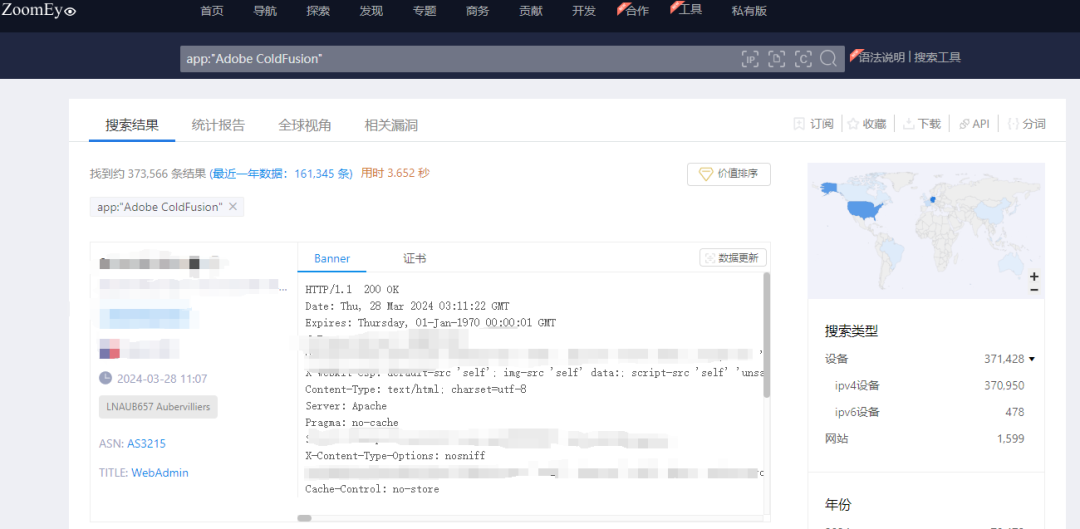Zoom in on the world map

(x=1034, y=277)
